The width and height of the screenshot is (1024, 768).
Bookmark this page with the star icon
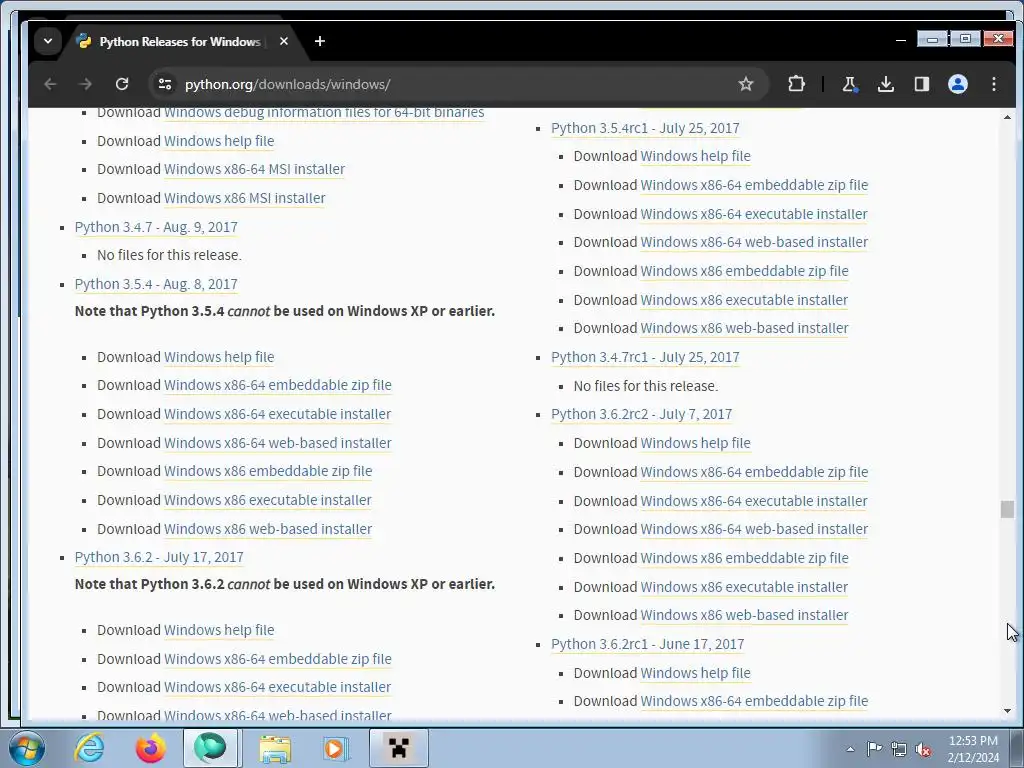click(x=746, y=84)
